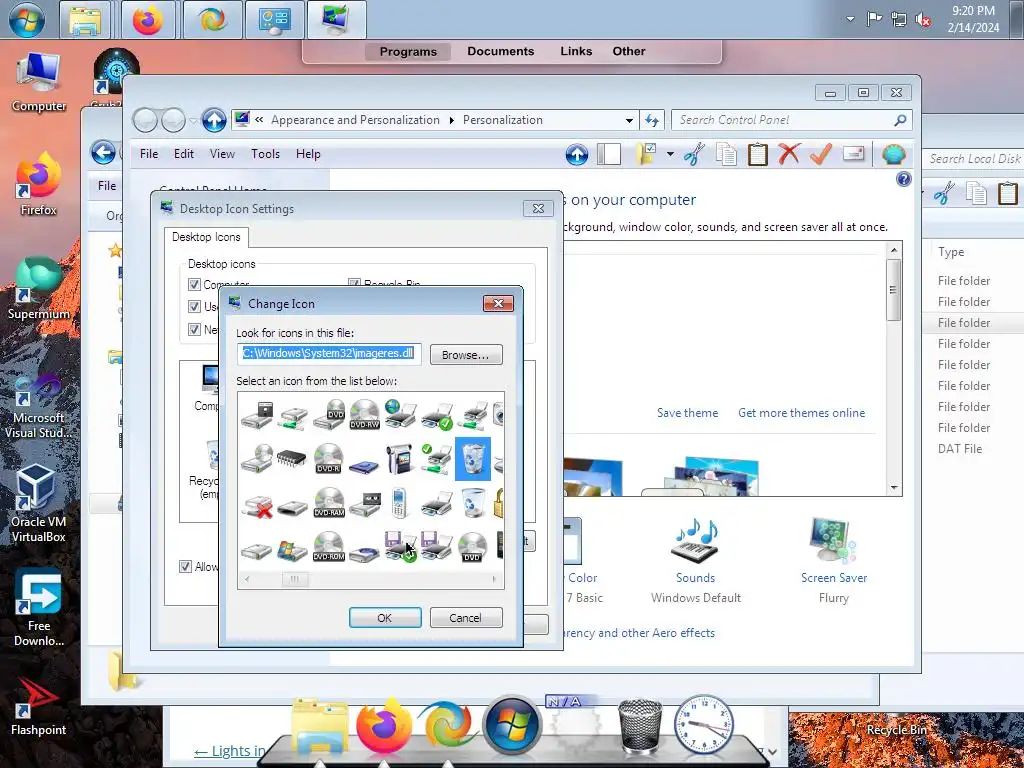Image resolution: width=1024 pixels, height=768 pixels.
Task: Select the DVD-R disc icon
Action: point(328,458)
